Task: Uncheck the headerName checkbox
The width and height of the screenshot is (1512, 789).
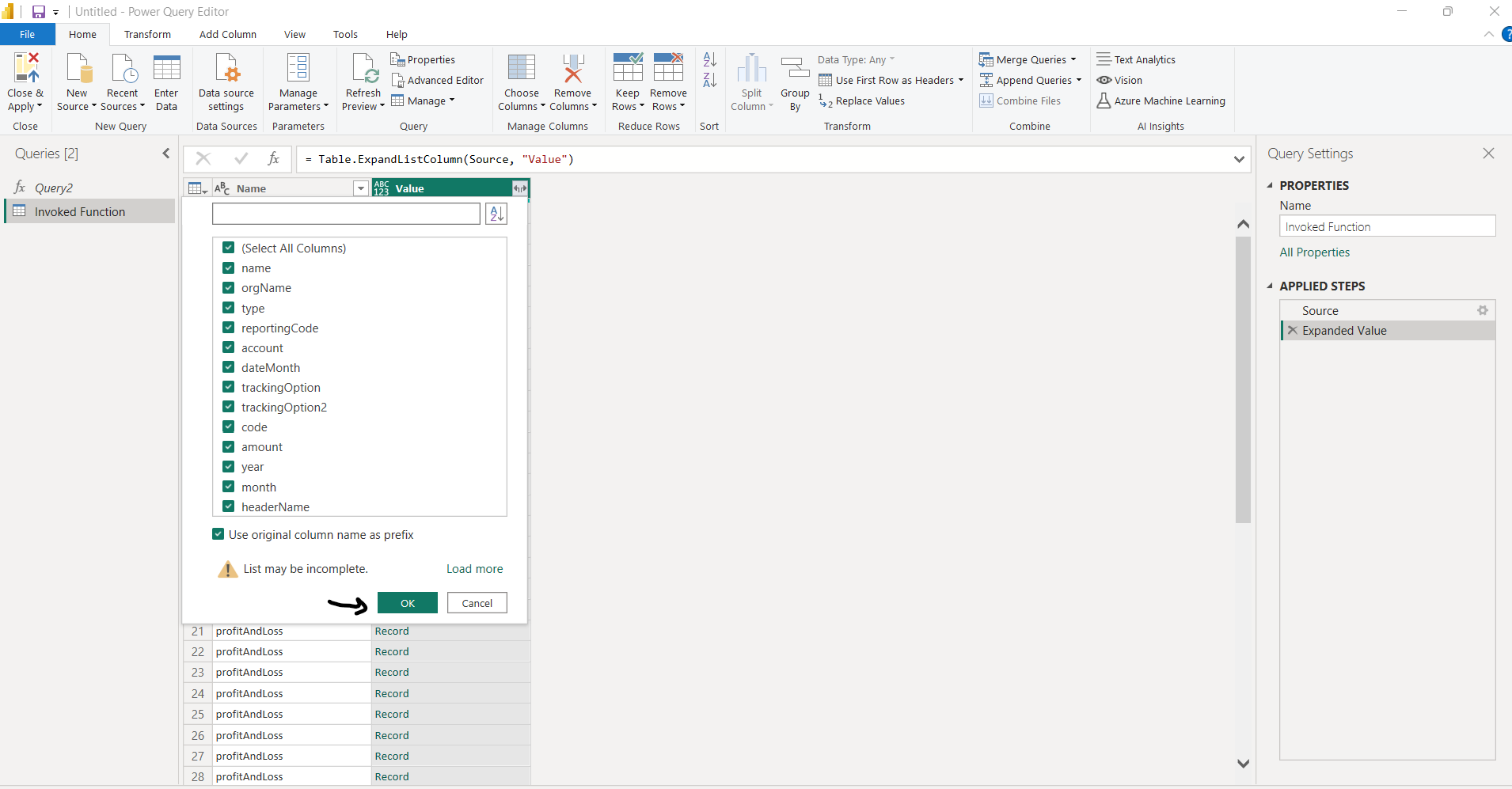Action: (228, 506)
